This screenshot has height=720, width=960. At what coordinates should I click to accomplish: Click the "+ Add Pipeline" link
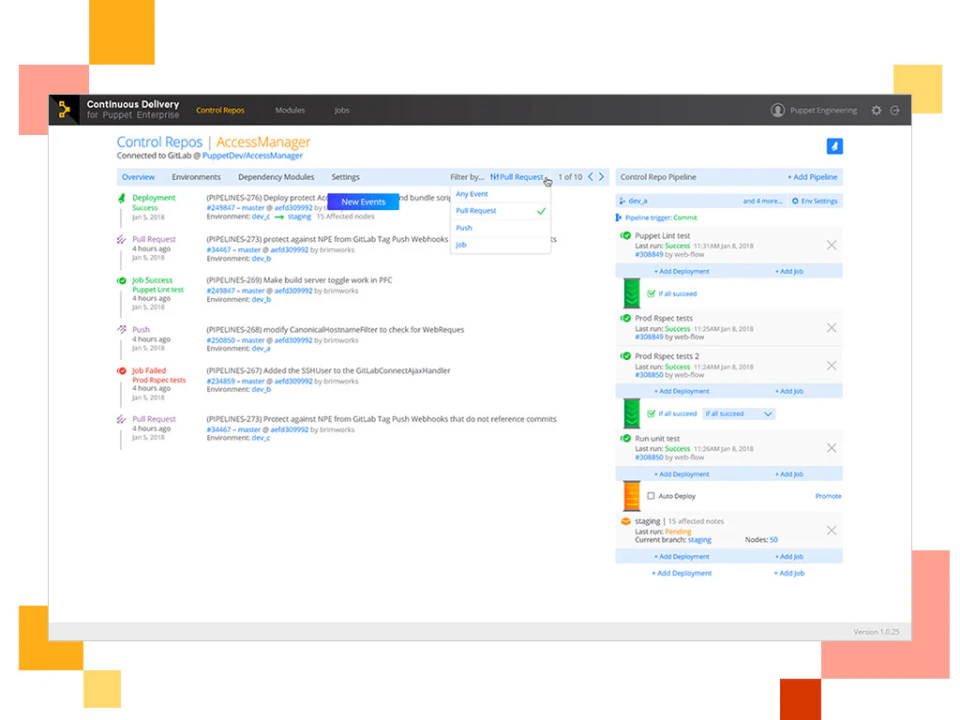pos(811,177)
